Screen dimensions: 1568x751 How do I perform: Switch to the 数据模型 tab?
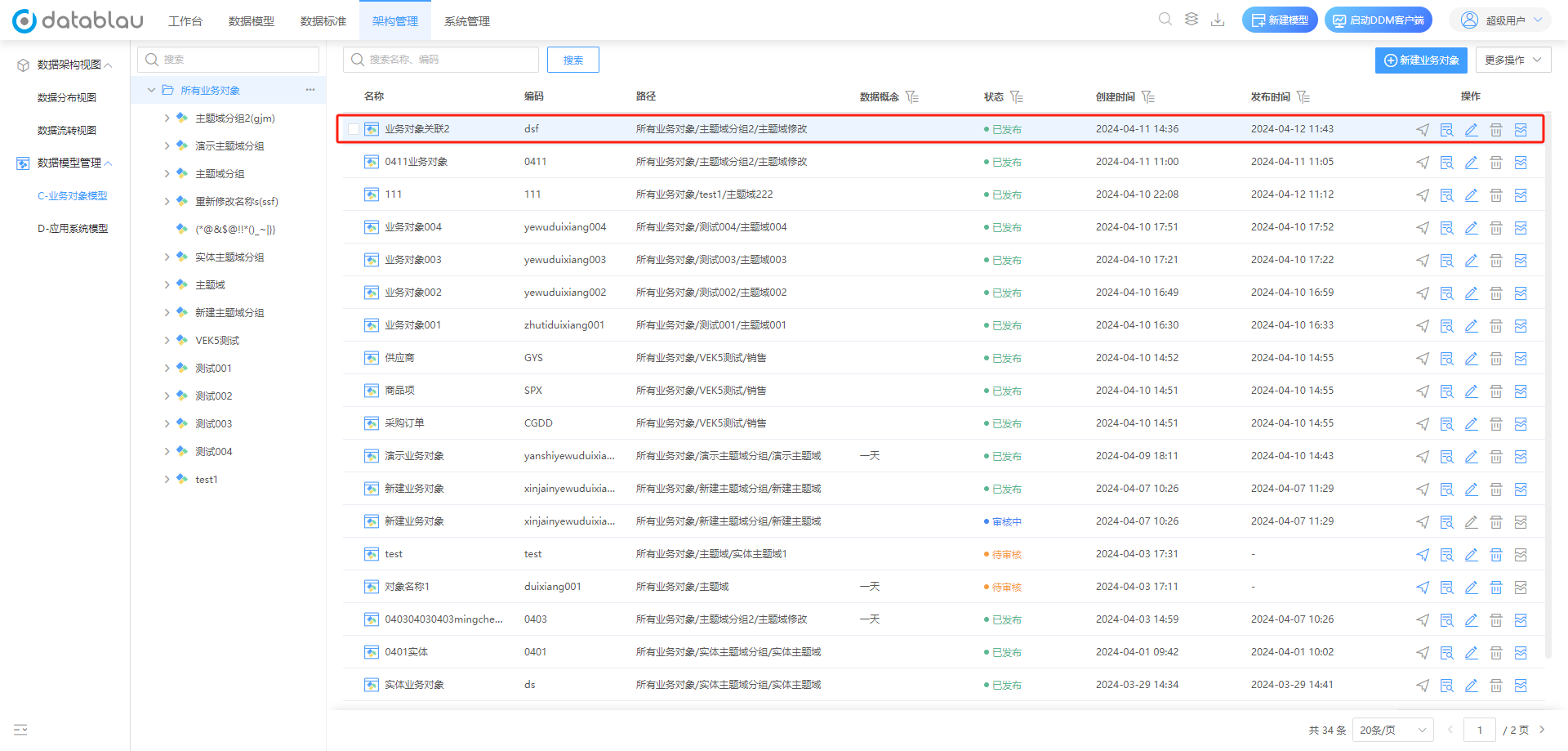[x=252, y=21]
